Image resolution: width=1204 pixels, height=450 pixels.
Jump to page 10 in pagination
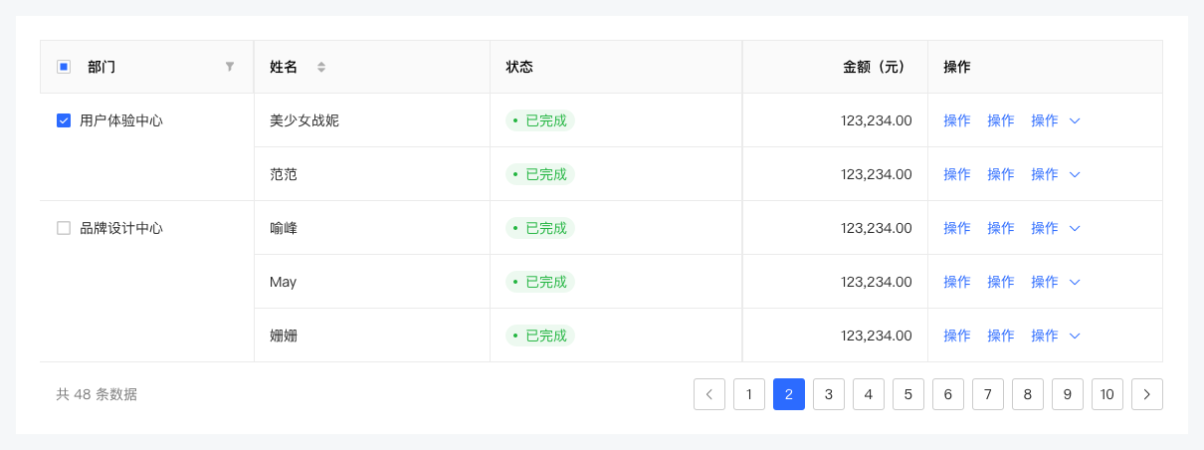[x=1107, y=394]
